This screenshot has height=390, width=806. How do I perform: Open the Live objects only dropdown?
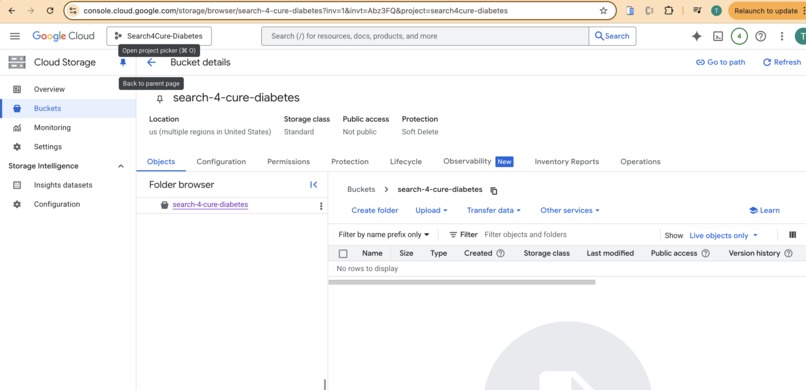[x=723, y=235]
